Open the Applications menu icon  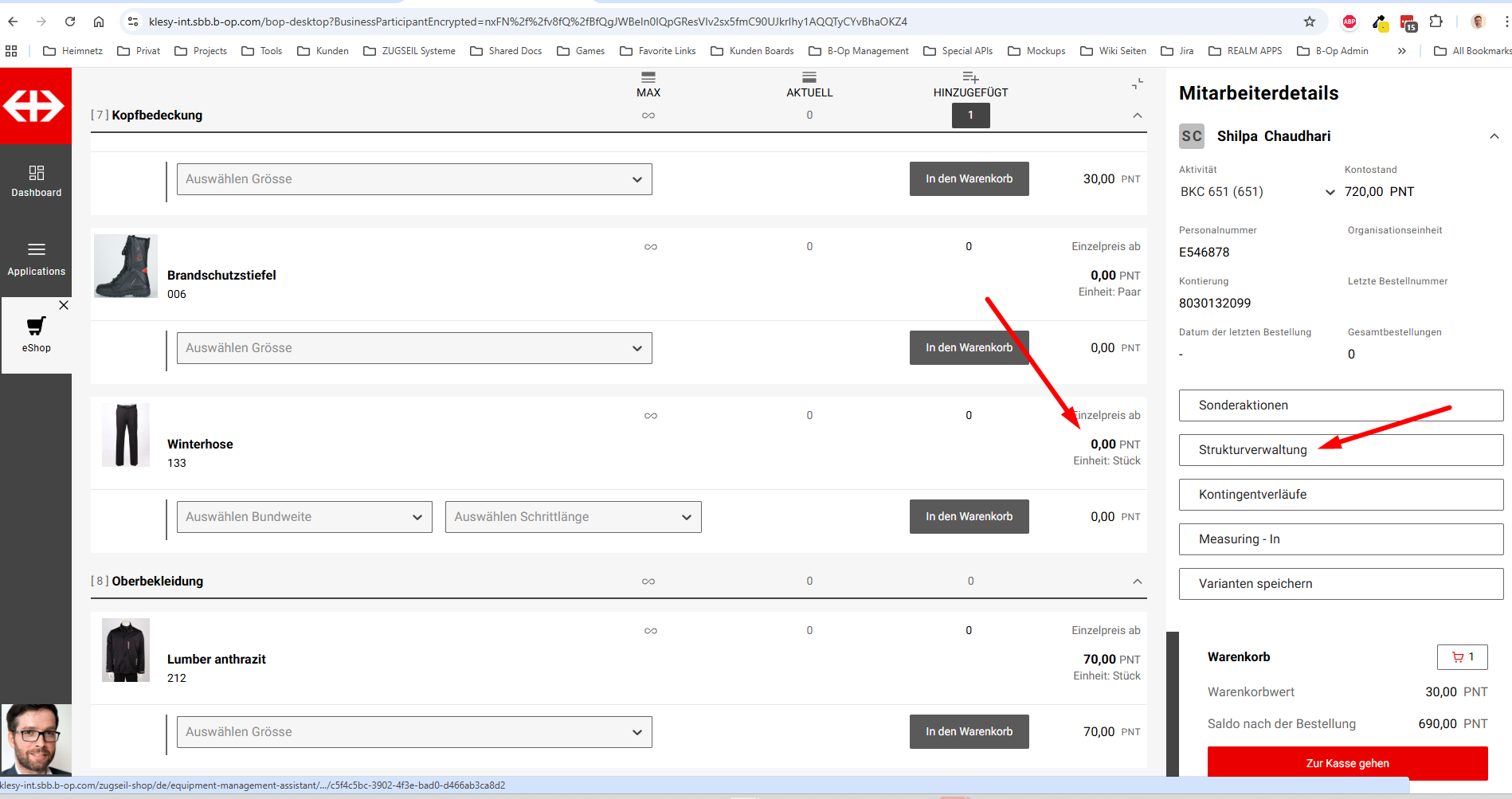(36, 250)
